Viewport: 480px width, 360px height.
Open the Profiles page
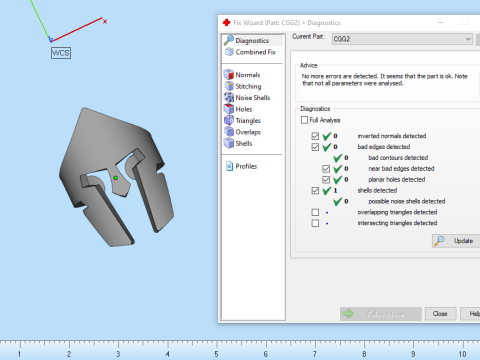246,166
